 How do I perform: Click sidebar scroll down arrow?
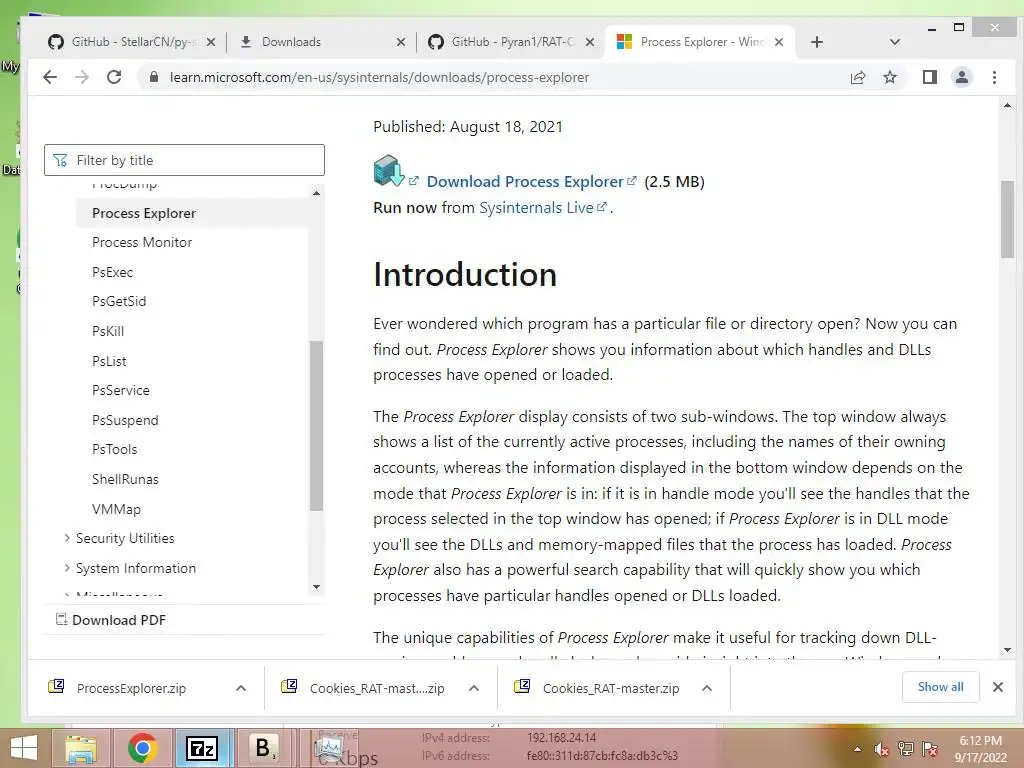click(316, 586)
